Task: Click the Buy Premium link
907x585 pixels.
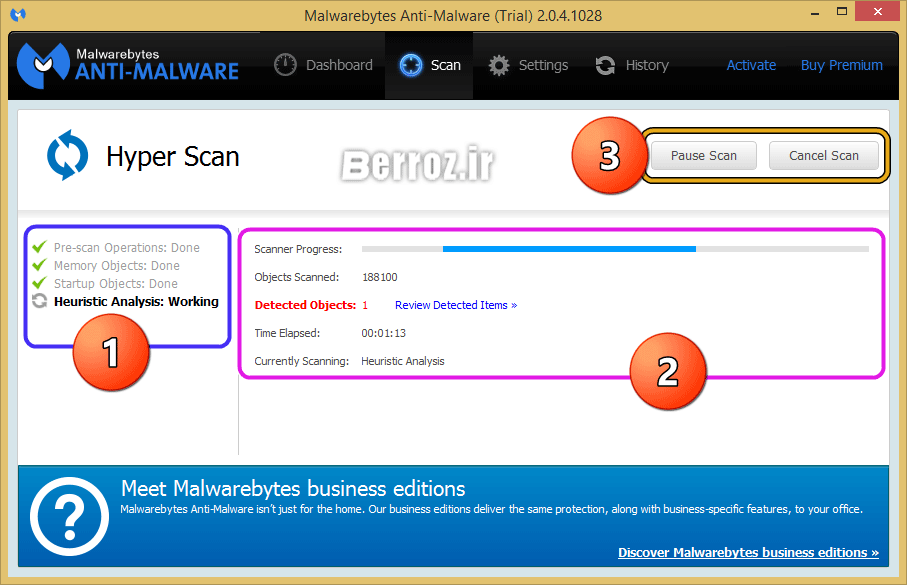Action: (x=842, y=65)
